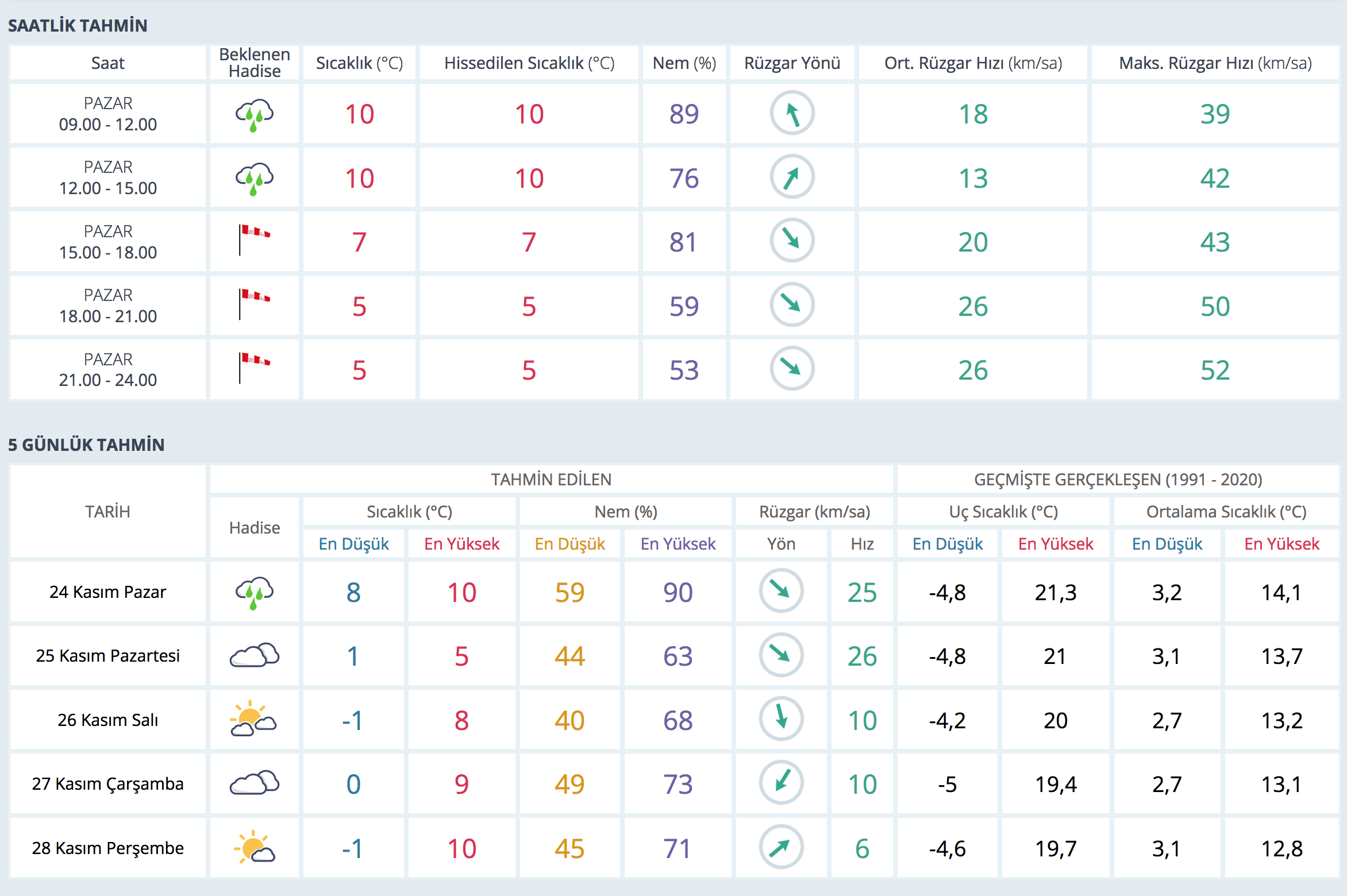Click the 5 GÜNLÜK TAHMİN heading
This screenshot has width=1347, height=896.
click(86, 445)
